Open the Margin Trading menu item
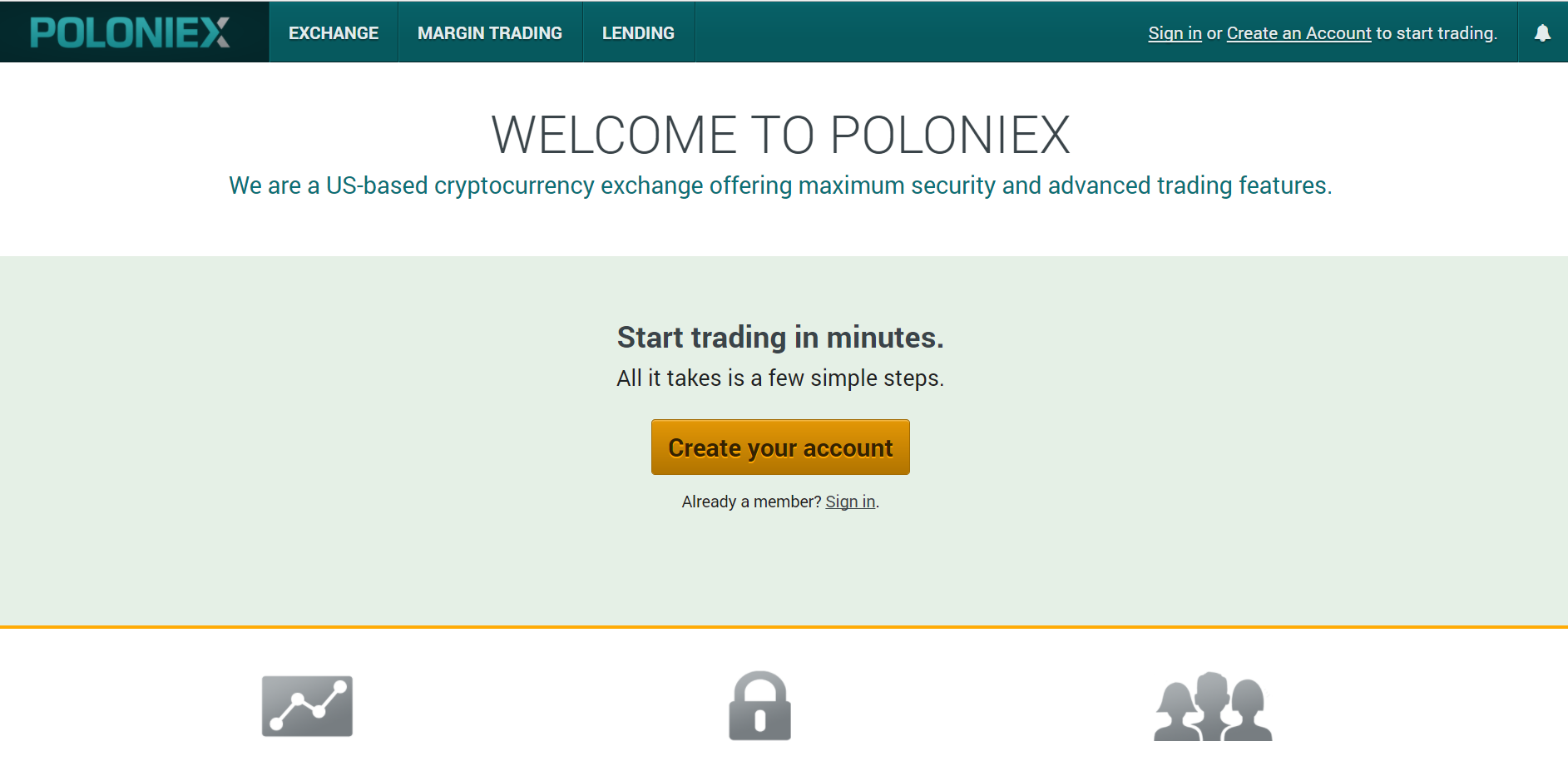The height and width of the screenshot is (766, 1568). pyautogui.click(x=490, y=32)
